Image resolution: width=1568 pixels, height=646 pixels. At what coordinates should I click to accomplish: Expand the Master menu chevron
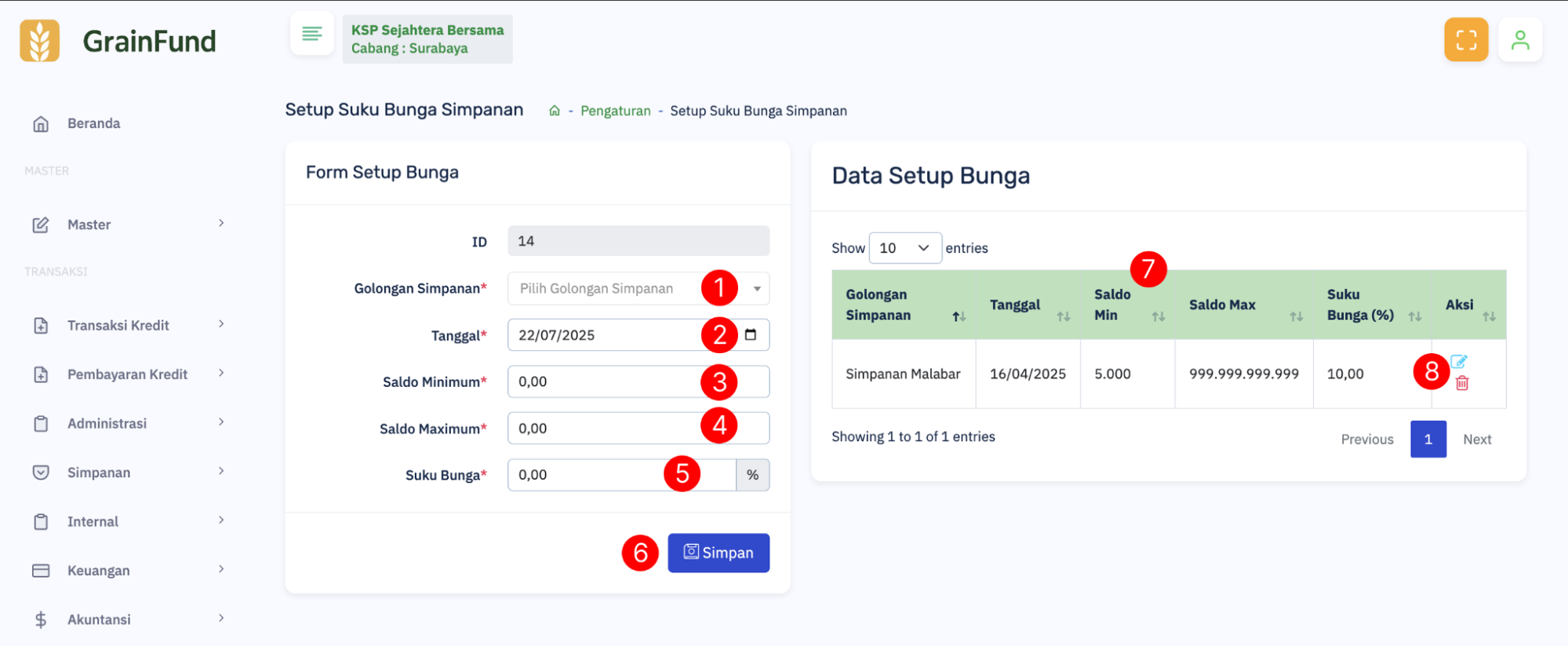[221, 224]
